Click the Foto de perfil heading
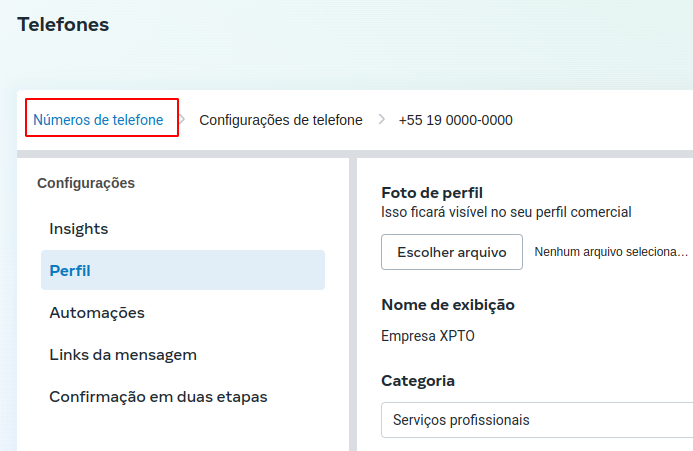693x451 pixels. [432, 193]
